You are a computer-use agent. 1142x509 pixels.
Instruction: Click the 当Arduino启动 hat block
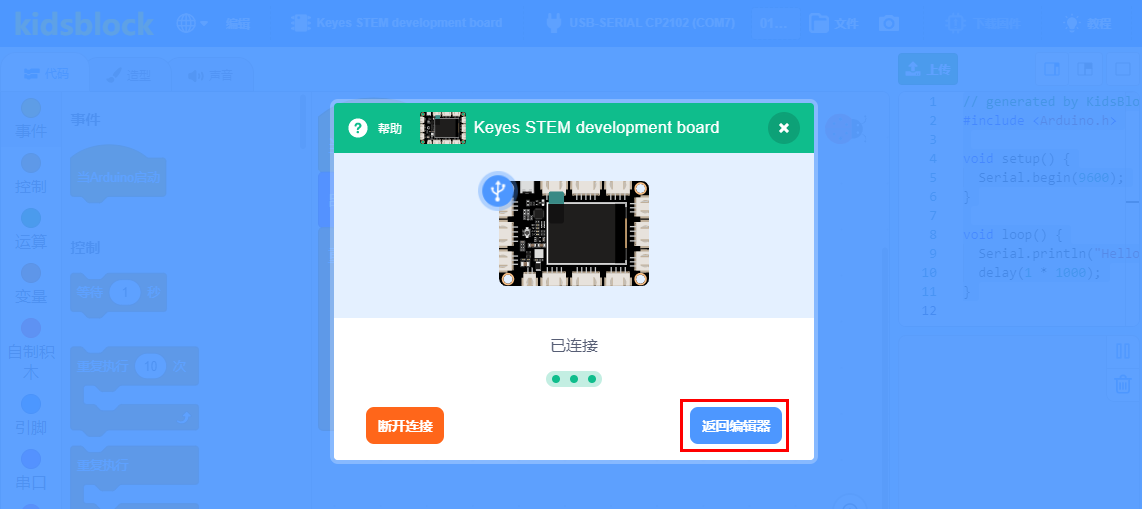pos(118,175)
